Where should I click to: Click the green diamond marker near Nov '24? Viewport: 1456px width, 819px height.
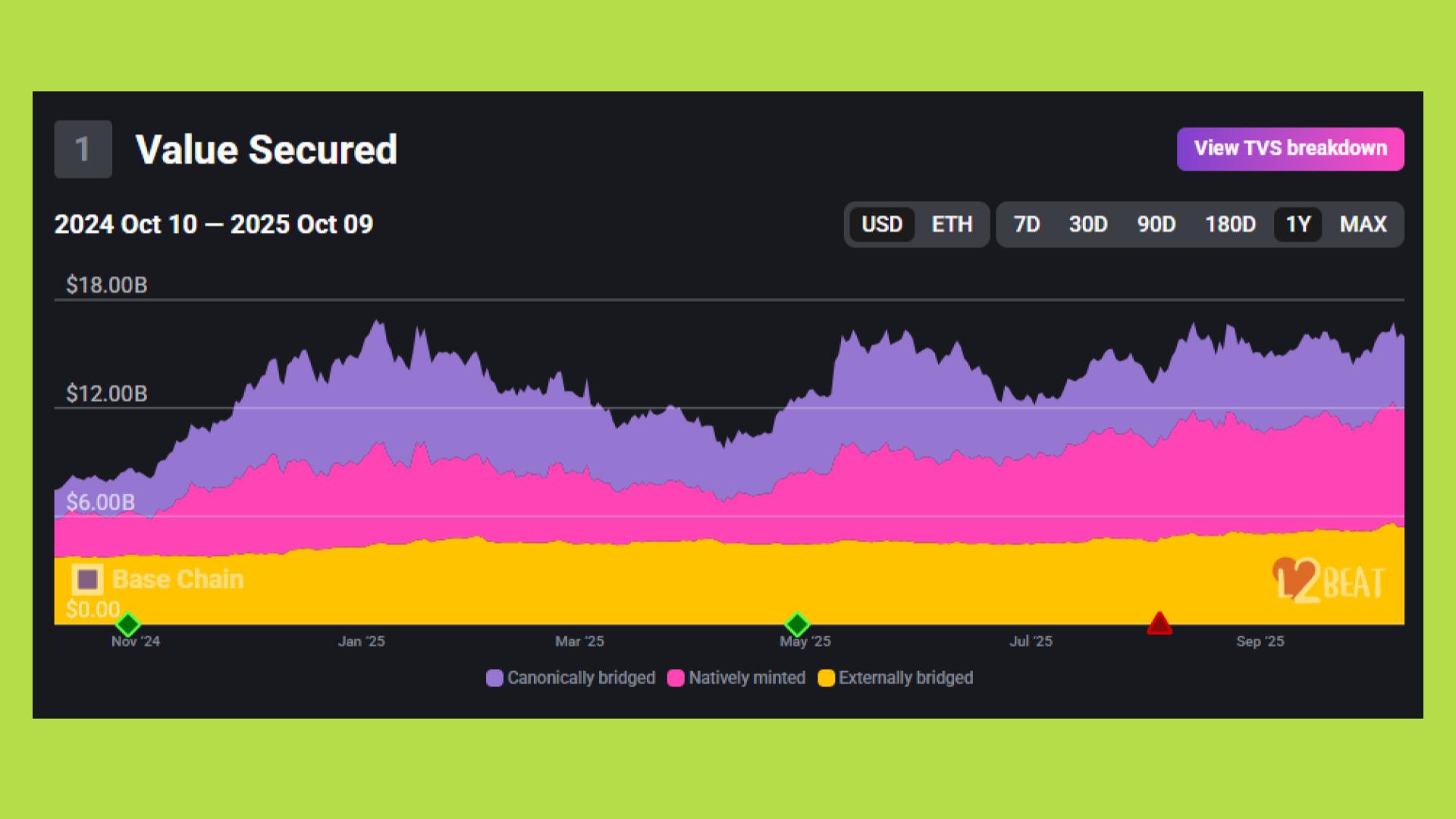coord(128,625)
